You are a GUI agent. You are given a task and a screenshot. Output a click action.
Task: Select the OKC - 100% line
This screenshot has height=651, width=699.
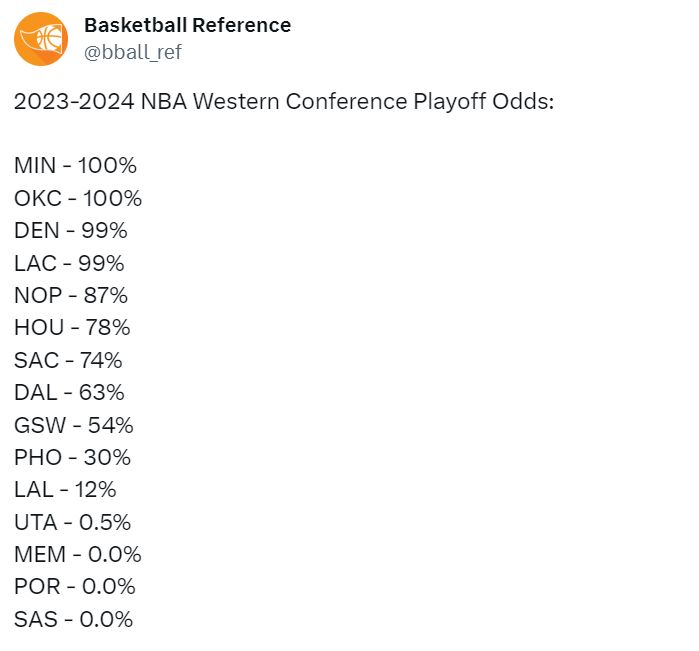[78, 198]
